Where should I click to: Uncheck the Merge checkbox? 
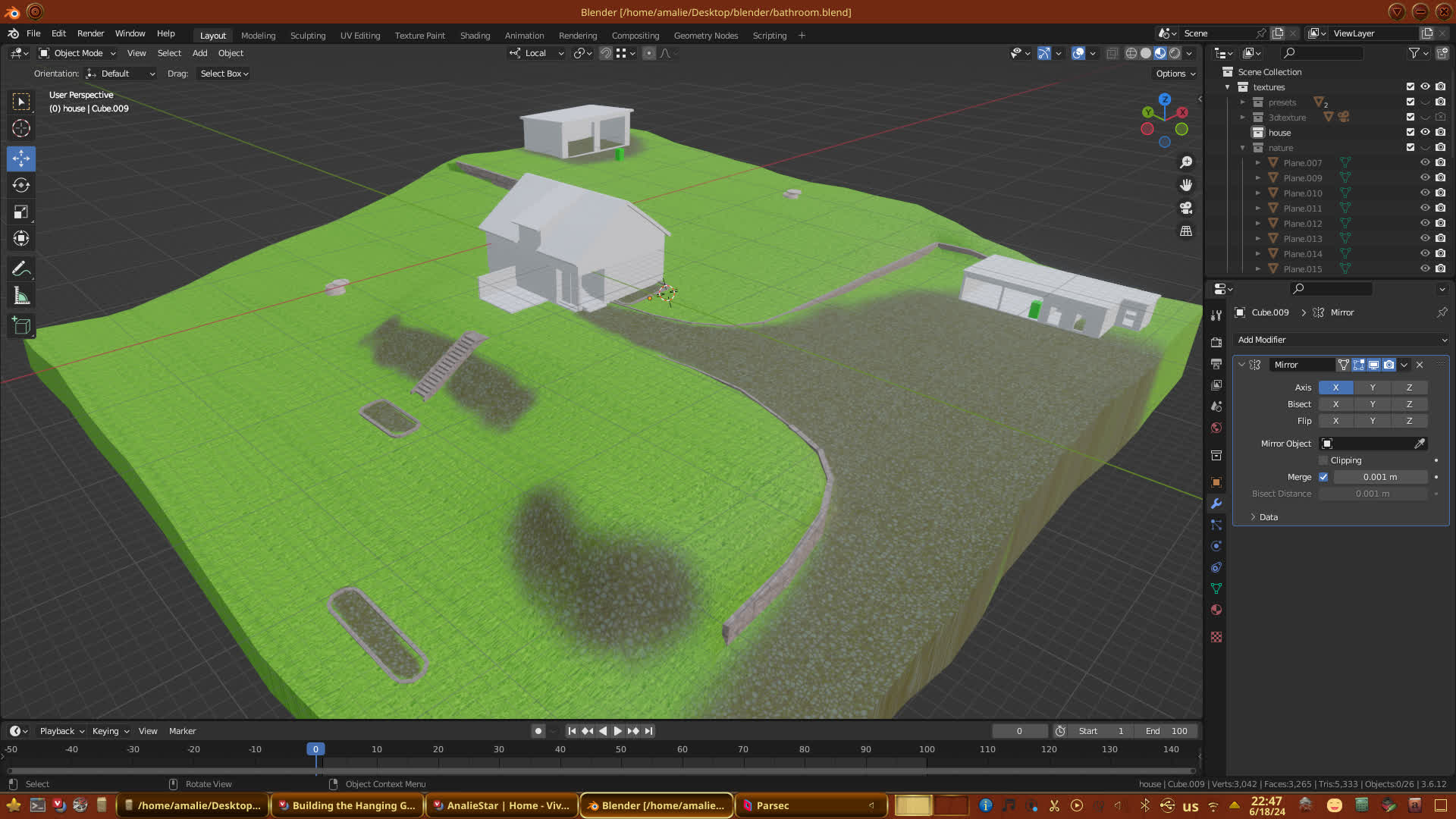pos(1323,477)
